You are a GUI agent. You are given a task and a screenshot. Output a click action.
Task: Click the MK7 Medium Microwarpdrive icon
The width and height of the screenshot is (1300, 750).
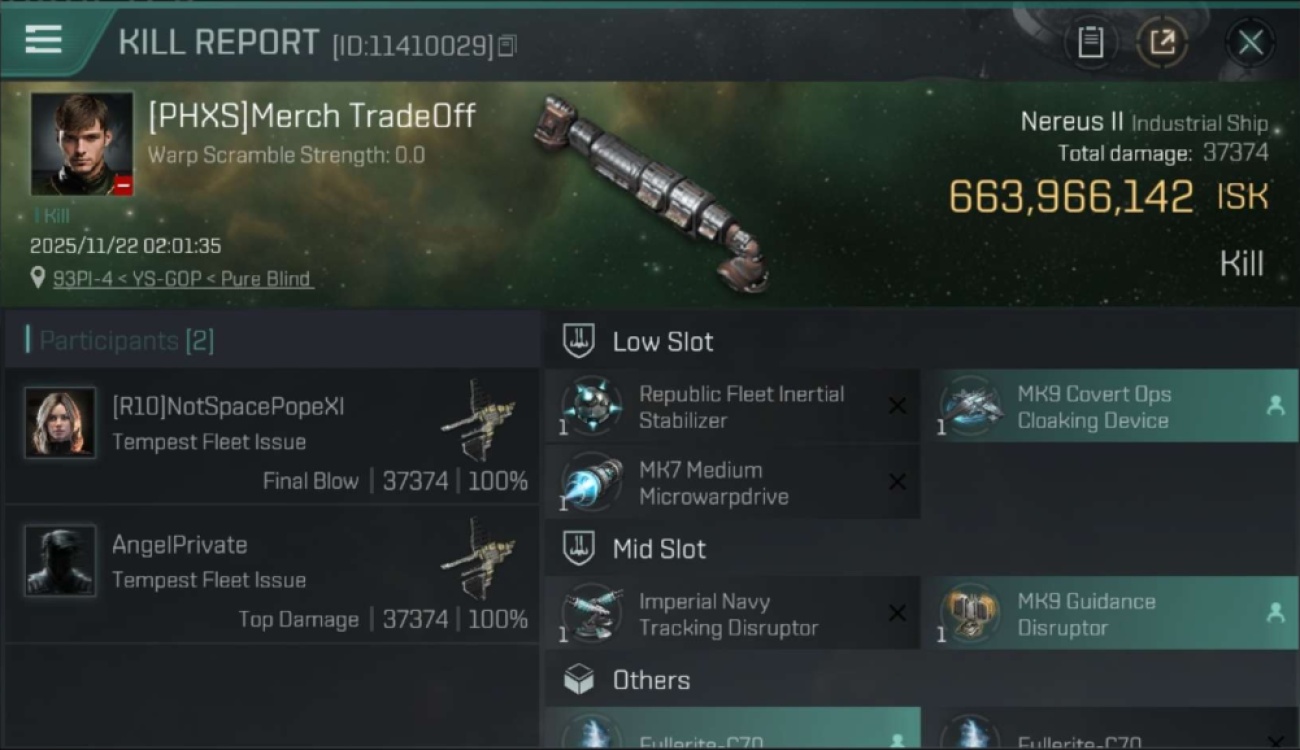tap(591, 482)
